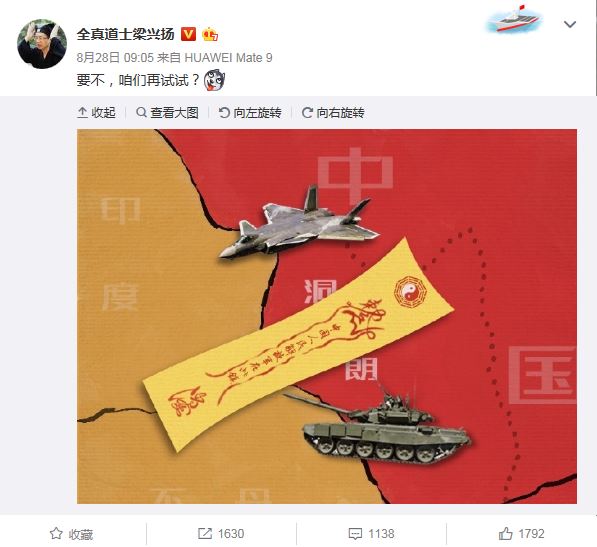Open the poster's profile avatar
Screen dimensions: 597x547
pos(42,44)
